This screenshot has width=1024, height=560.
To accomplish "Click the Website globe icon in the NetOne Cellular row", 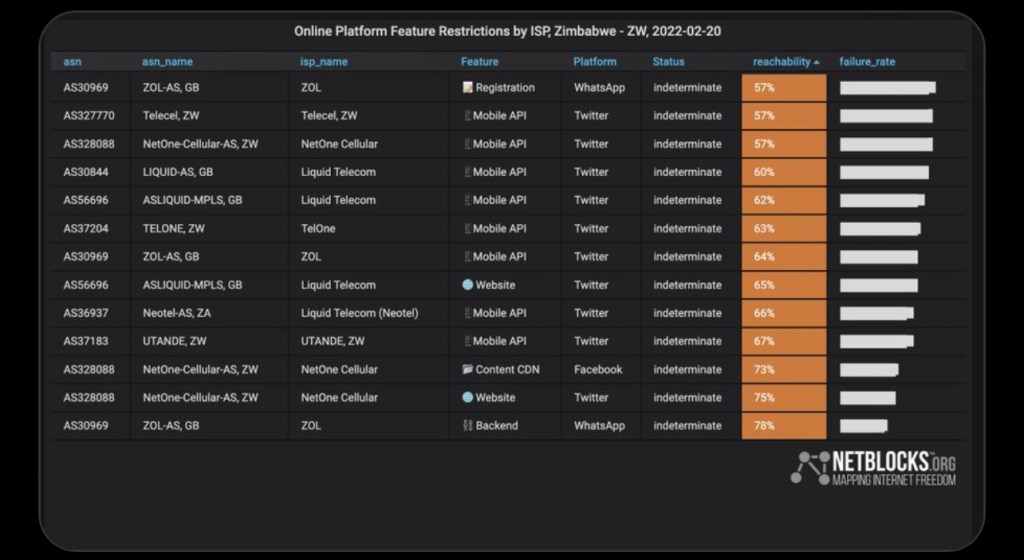I will [467, 398].
